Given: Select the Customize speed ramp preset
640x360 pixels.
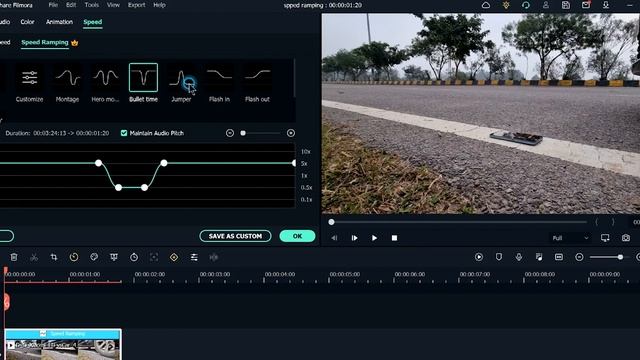Looking at the screenshot, I should coord(29,83).
